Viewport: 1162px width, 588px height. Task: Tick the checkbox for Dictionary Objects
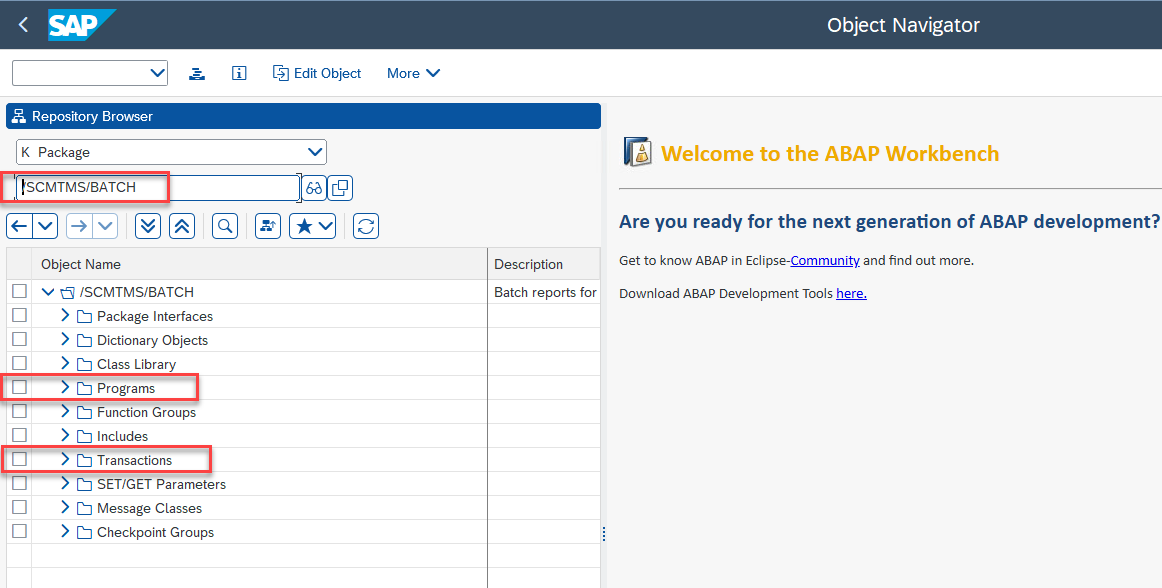pos(19,339)
